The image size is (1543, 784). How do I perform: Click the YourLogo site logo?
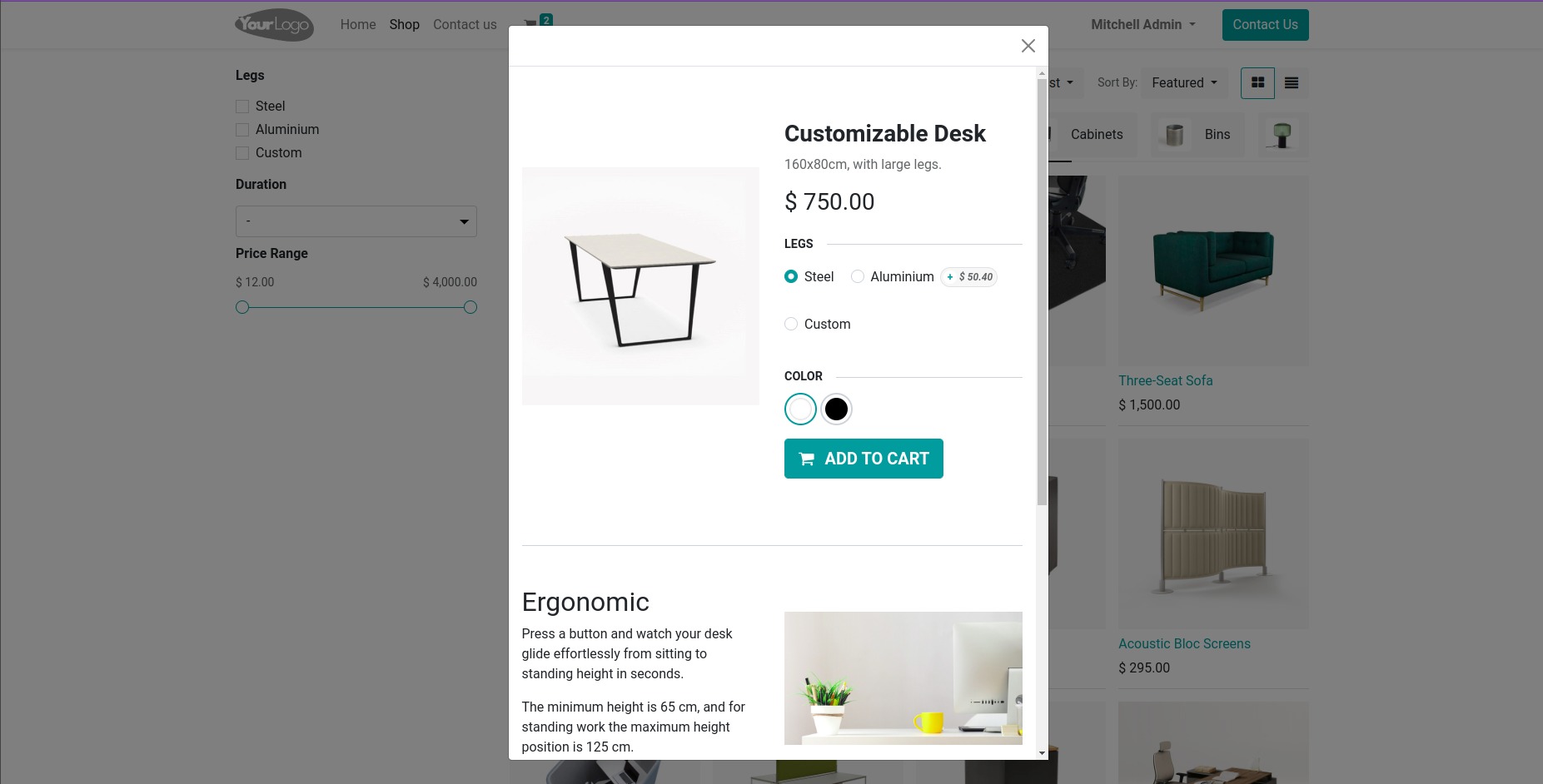pos(275,25)
